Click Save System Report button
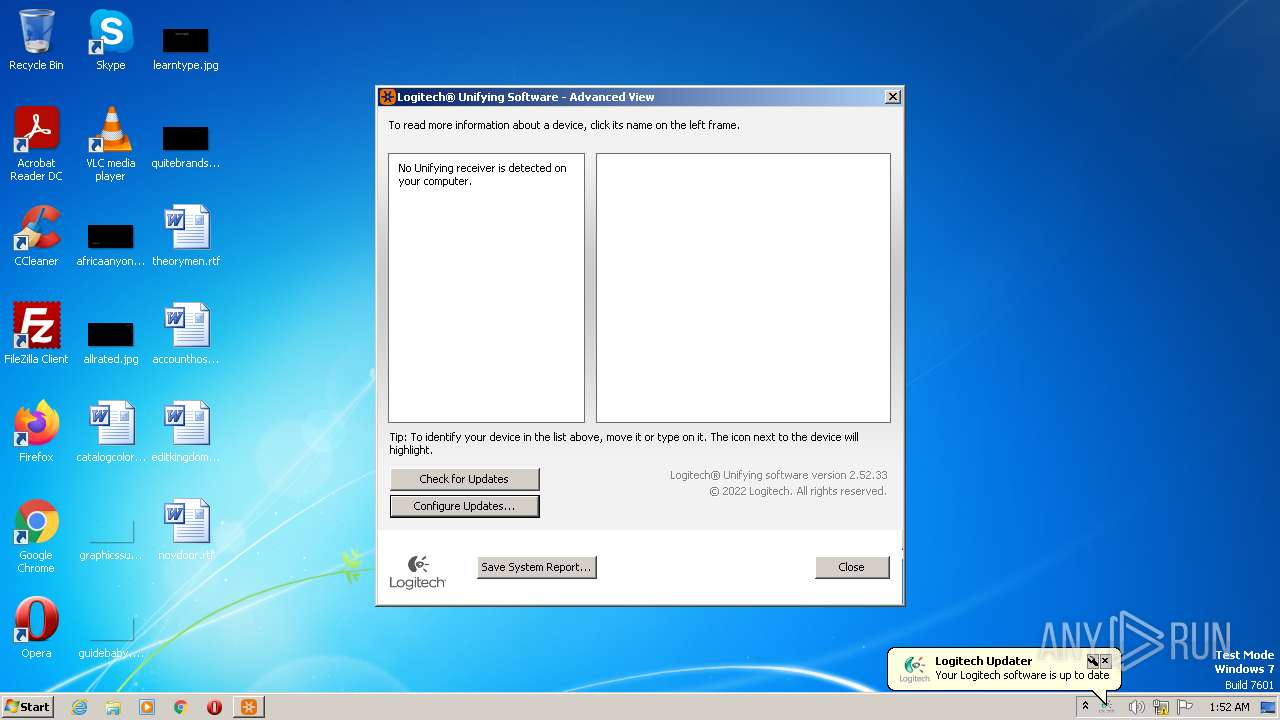Image resolution: width=1280 pixels, height=720 pixels. [x=536, y=567]
